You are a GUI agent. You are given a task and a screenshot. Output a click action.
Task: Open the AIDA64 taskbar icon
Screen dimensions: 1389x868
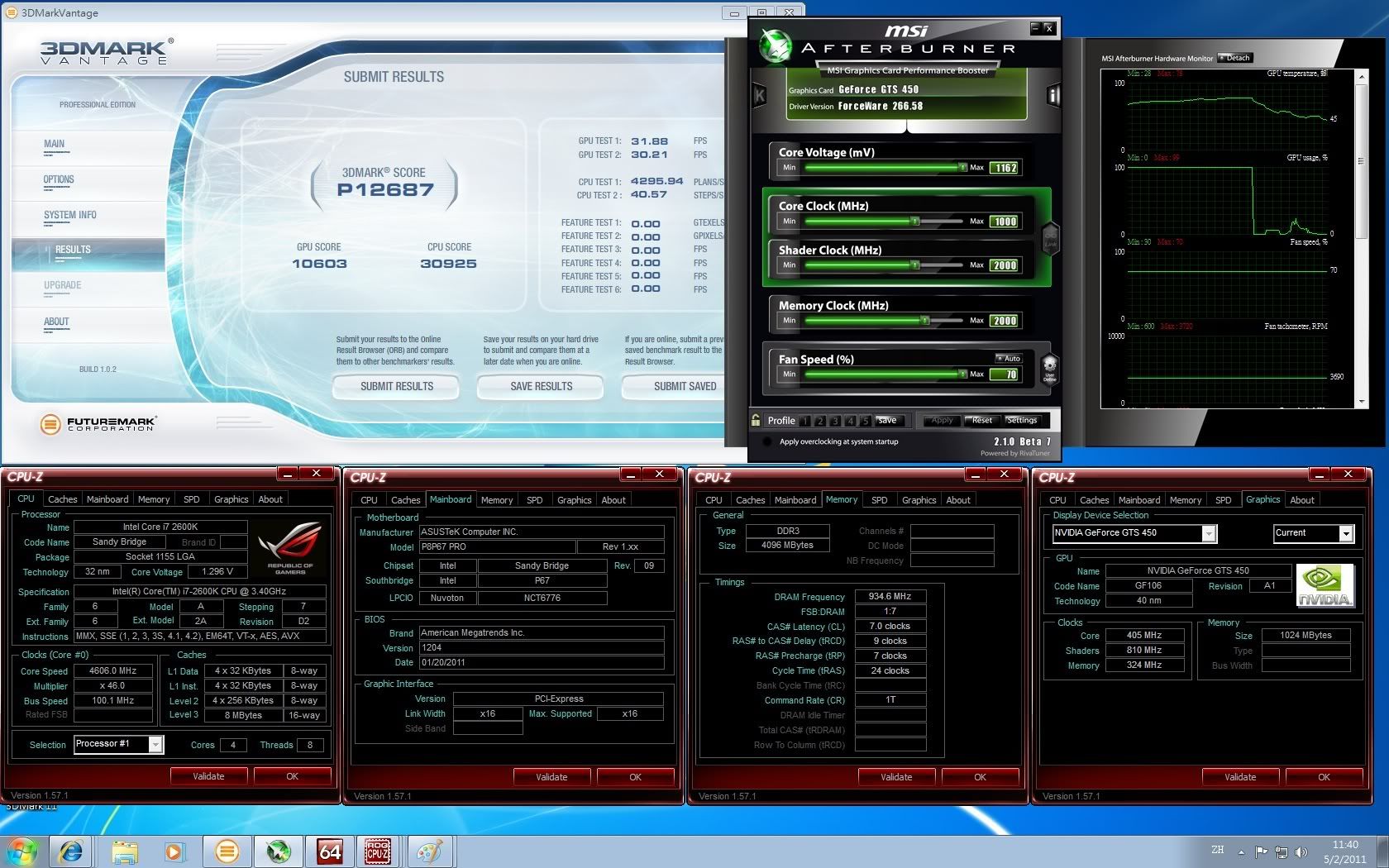coord(329,851)
